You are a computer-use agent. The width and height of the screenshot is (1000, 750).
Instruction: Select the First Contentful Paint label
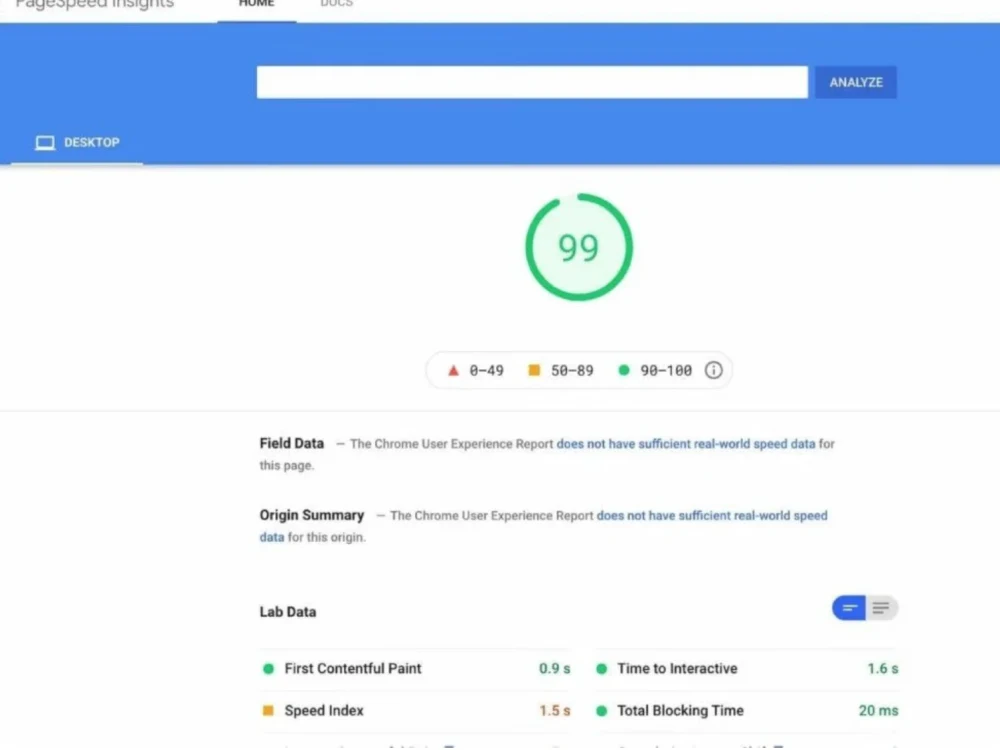353,668
